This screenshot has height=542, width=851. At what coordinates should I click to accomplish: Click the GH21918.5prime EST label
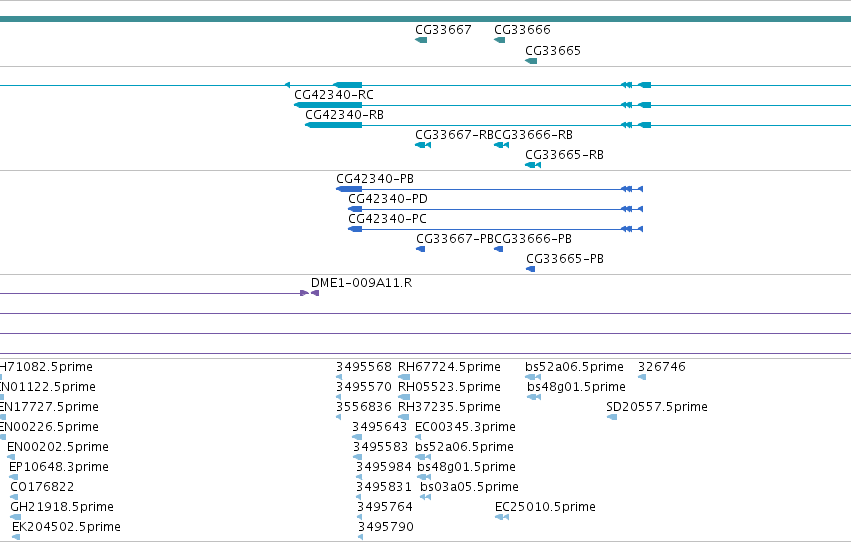62,507
